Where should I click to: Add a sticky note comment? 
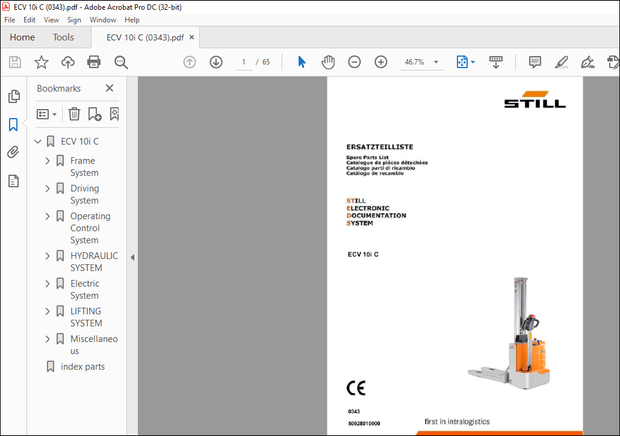535,62
